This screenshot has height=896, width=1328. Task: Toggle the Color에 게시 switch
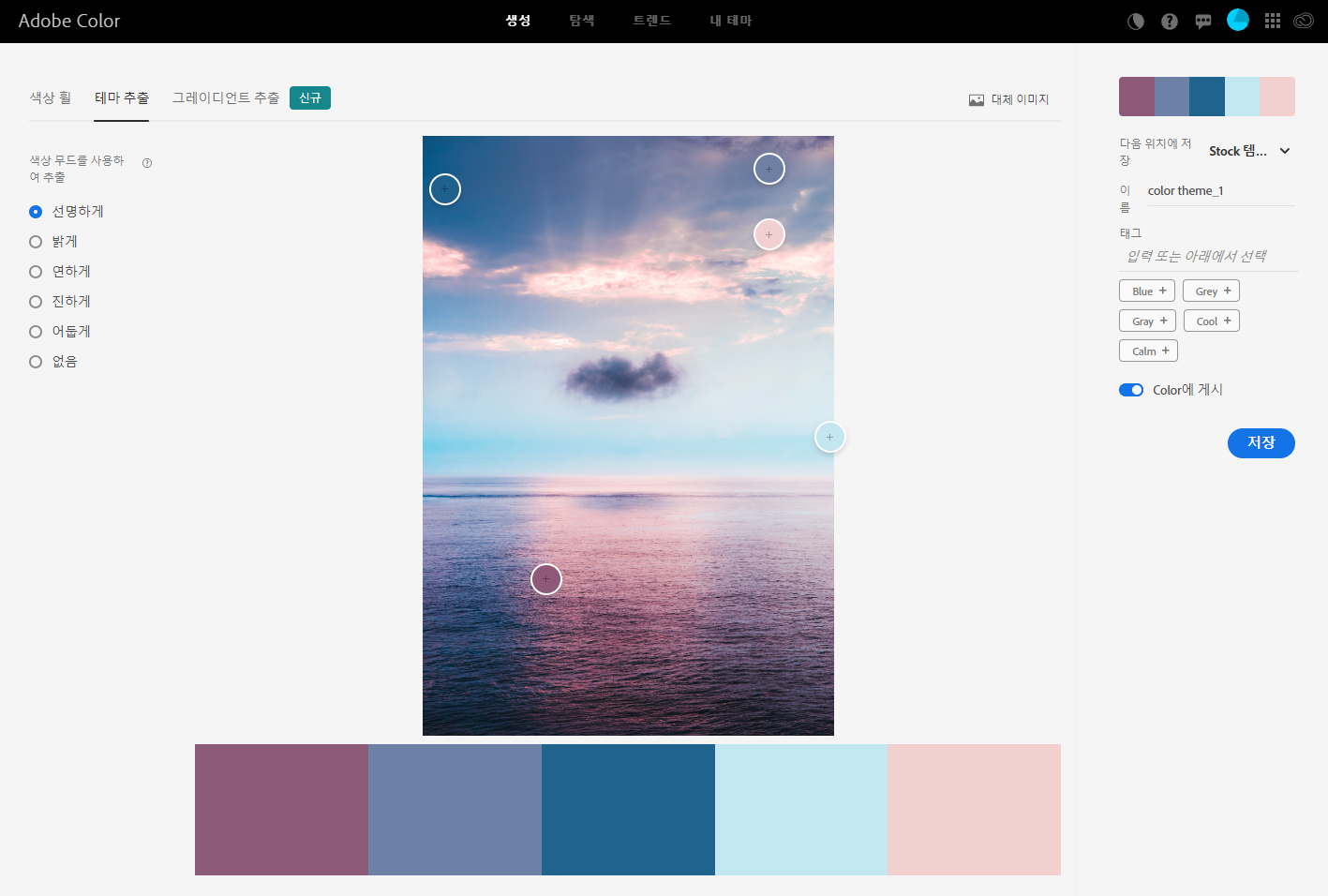pyautogui.click(x=1131, y=390)
